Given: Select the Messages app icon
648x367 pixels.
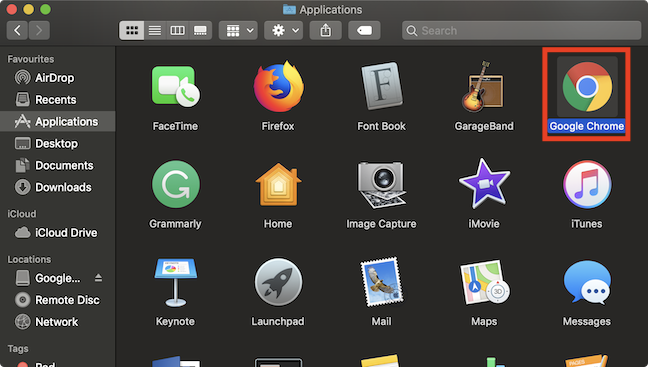Looking at the screenshot, I should click(587, 283).
